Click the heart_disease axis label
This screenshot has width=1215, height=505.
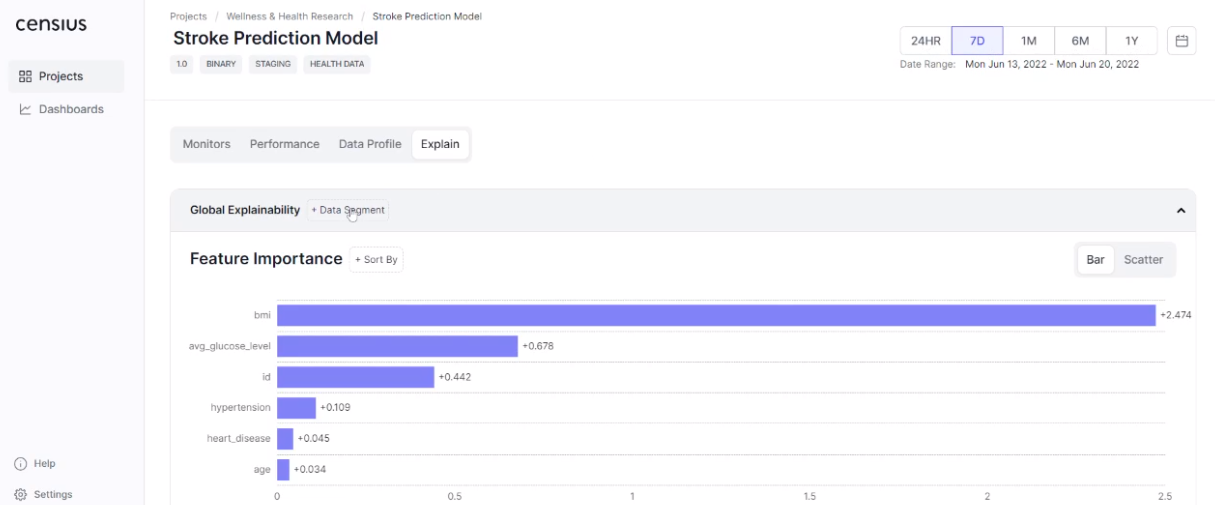[x=239, y=439]
